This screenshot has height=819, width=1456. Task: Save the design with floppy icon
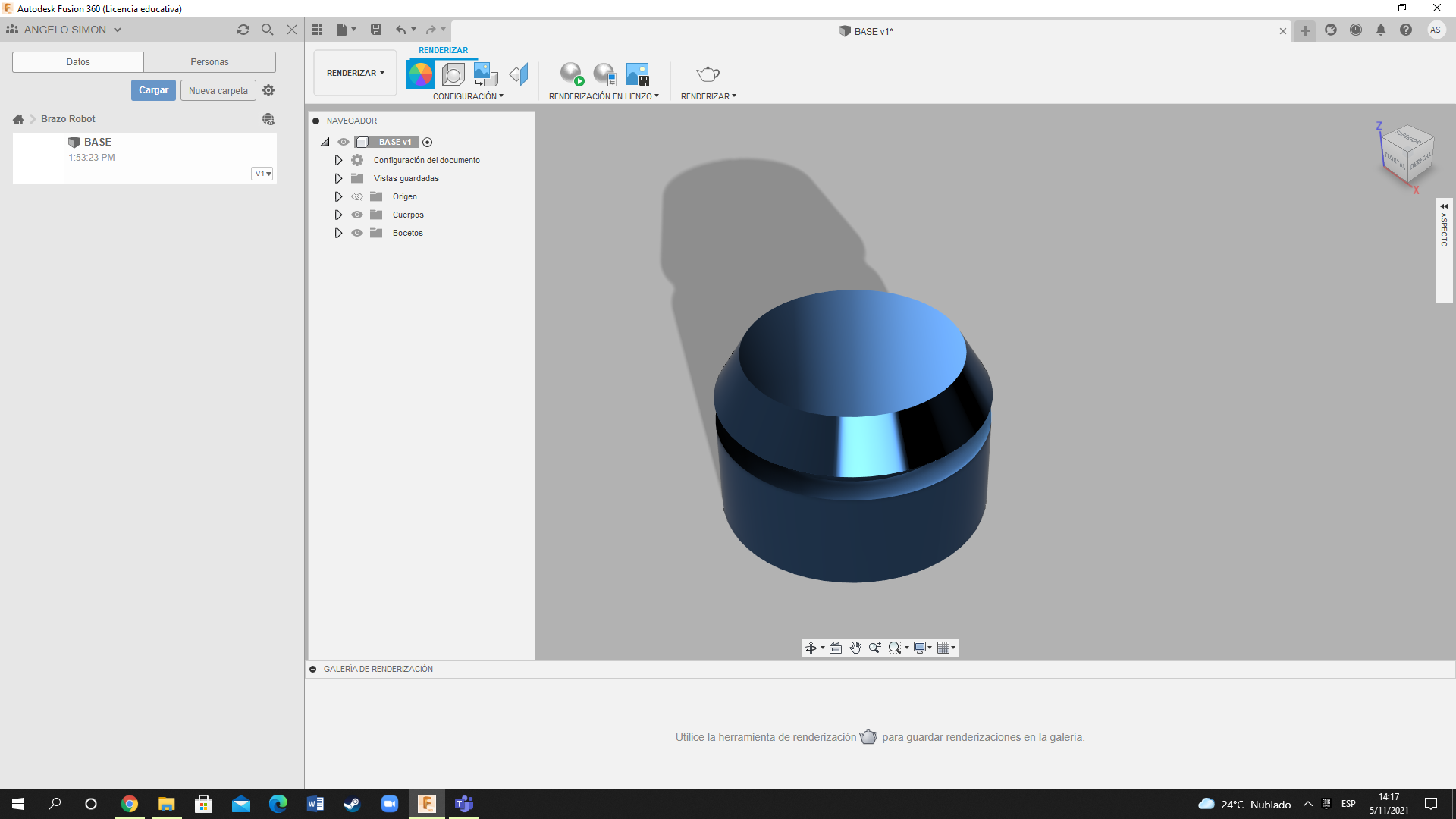[376, 30]
